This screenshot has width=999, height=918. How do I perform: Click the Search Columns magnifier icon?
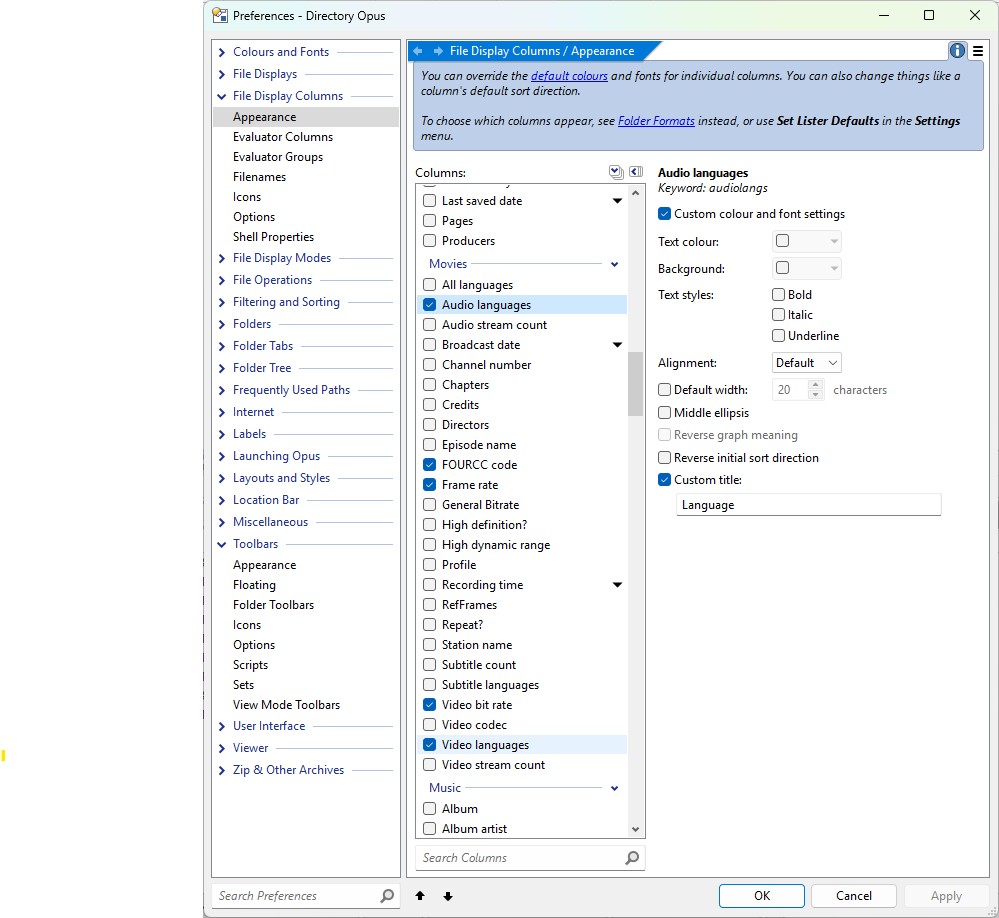pyautogui.click(x=632, y=857)
